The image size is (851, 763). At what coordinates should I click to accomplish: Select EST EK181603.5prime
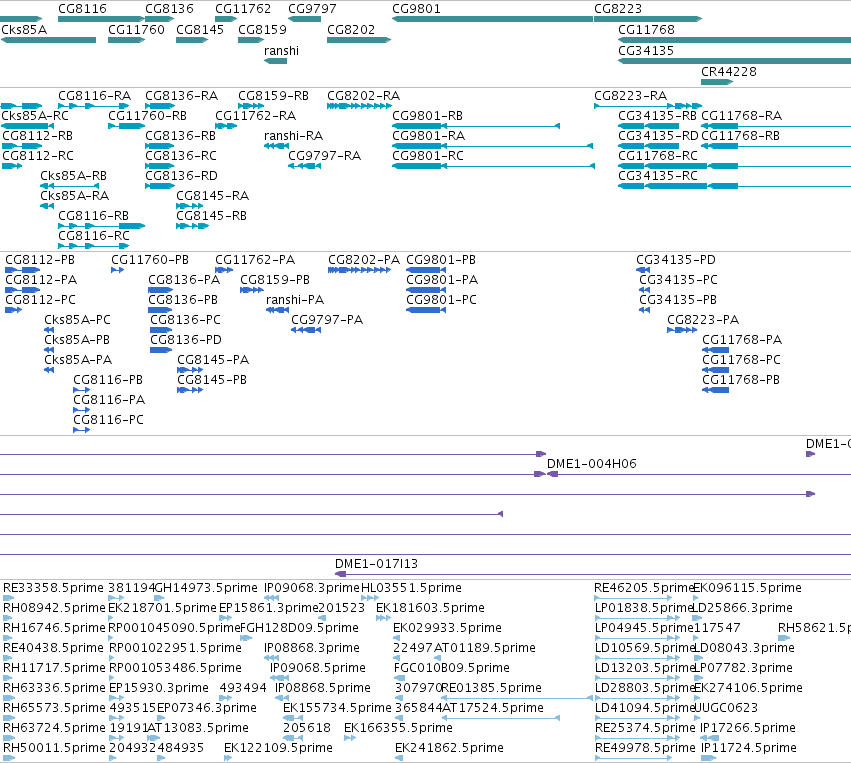pyautogui.click(x=430, y=608)
